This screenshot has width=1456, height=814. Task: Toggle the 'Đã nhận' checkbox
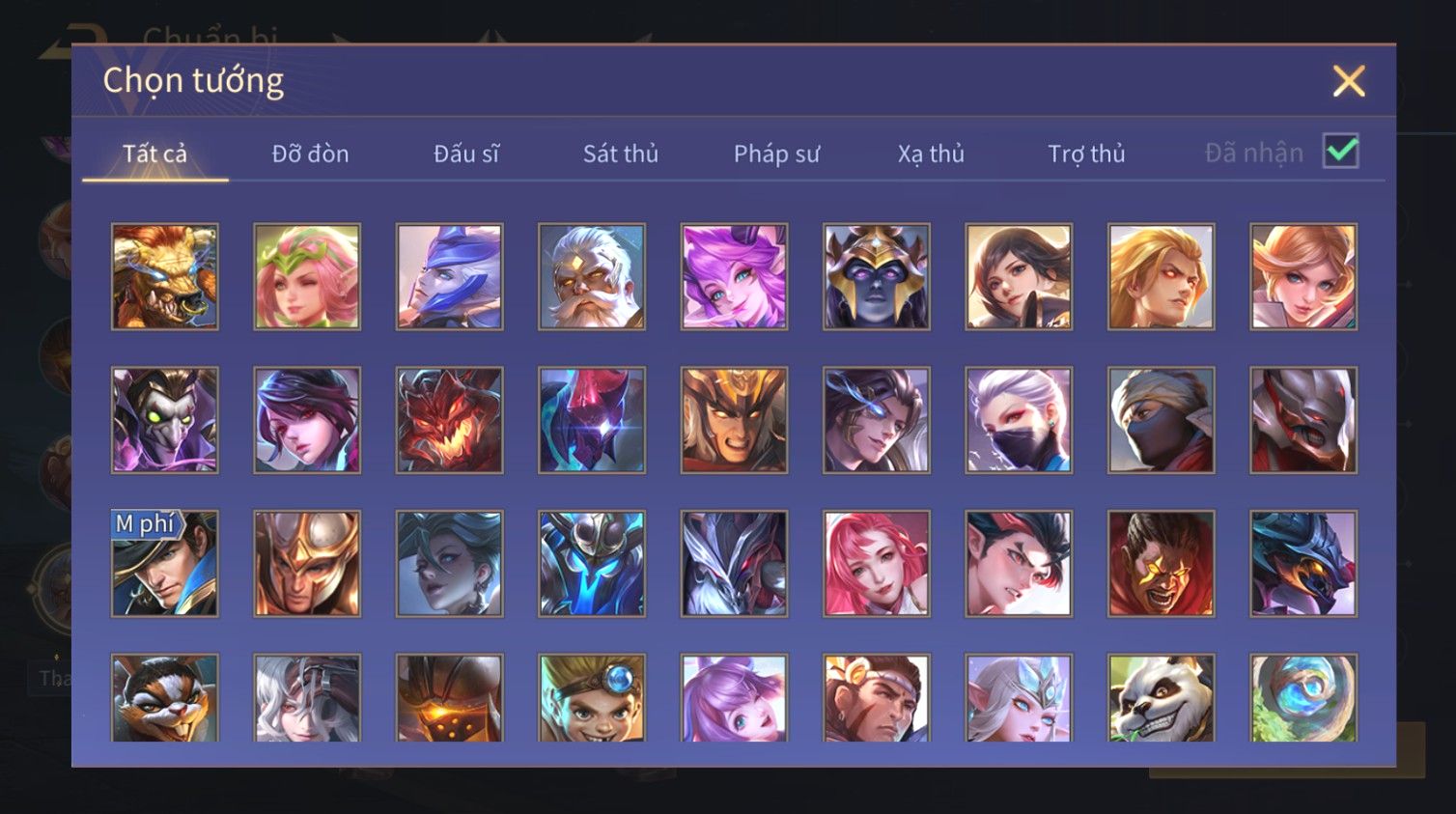pos(1341,152)
